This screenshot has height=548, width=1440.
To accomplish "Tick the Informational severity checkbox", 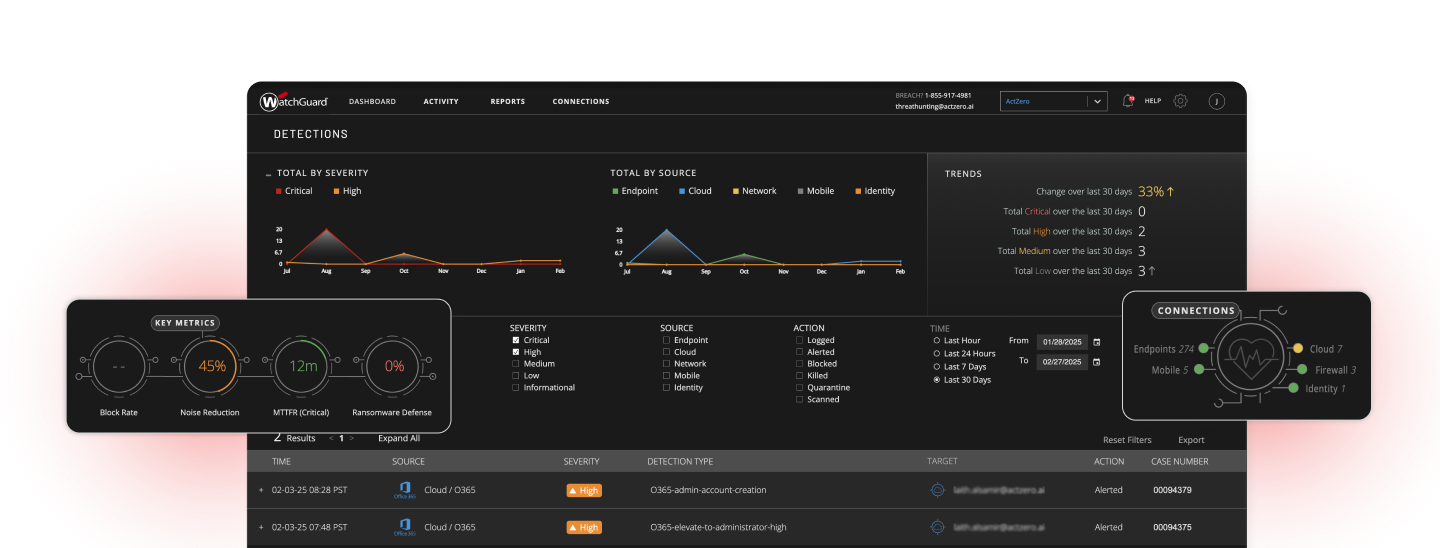I will 516,388.
